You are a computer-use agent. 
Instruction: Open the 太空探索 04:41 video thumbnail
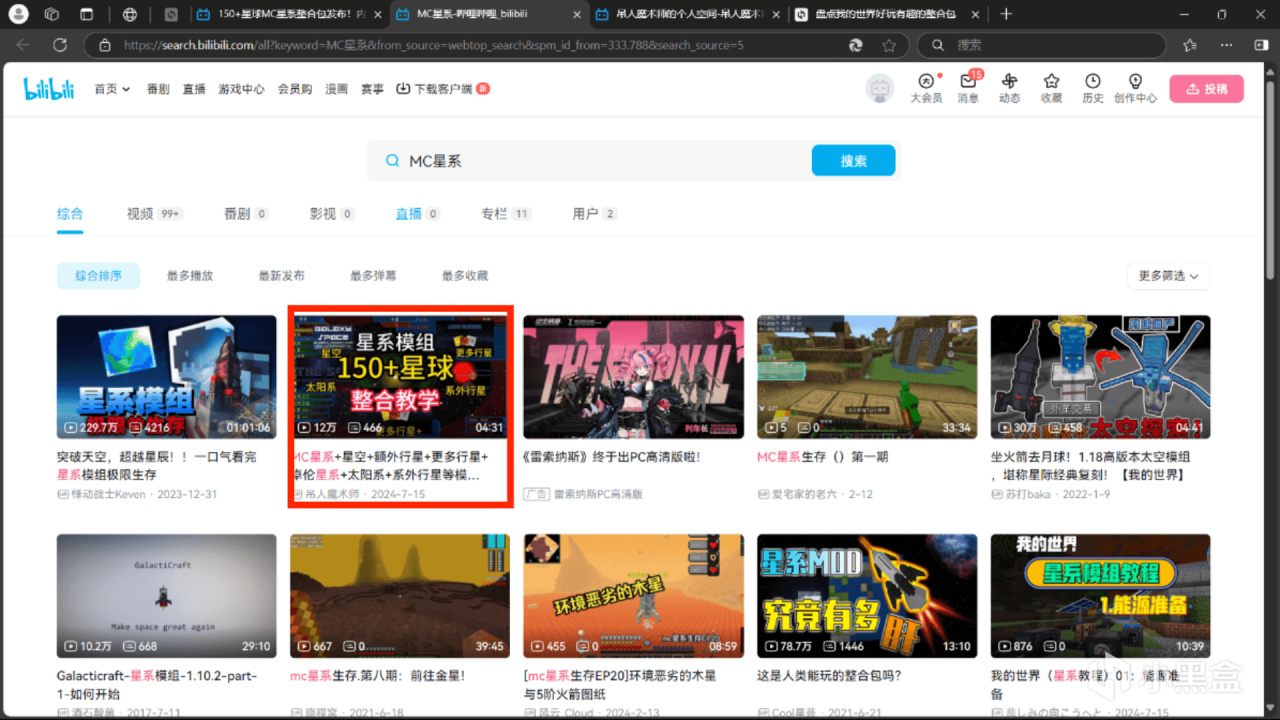coord(1100,378)
